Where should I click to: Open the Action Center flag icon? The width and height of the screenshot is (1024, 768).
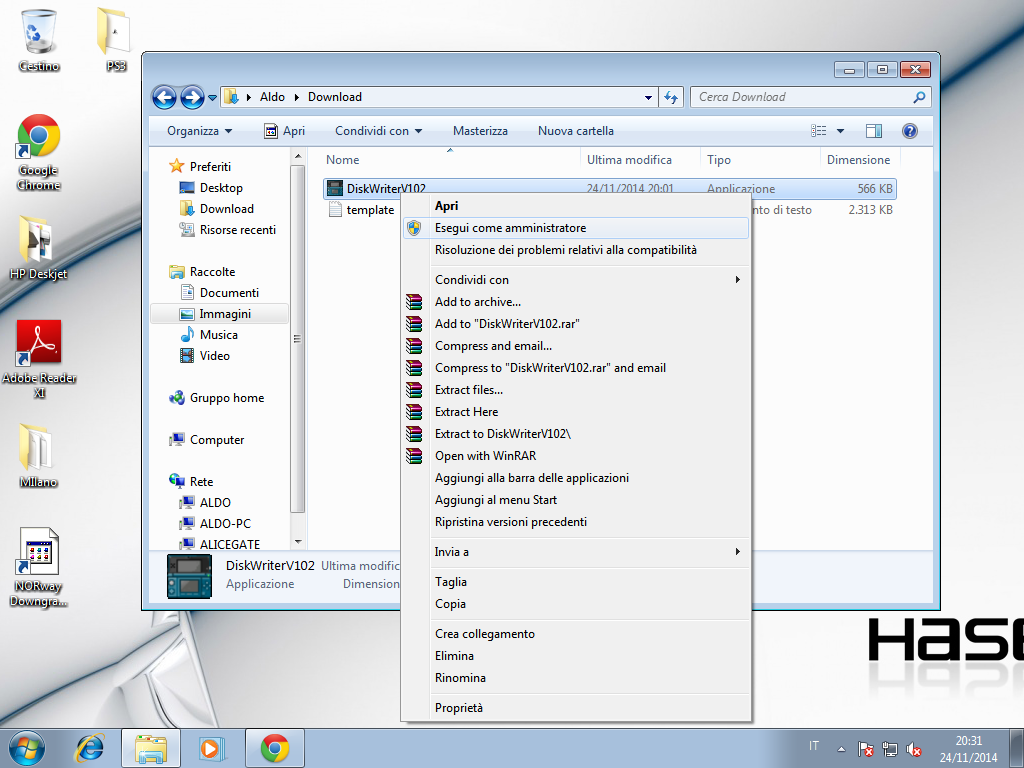click(865, 749)
